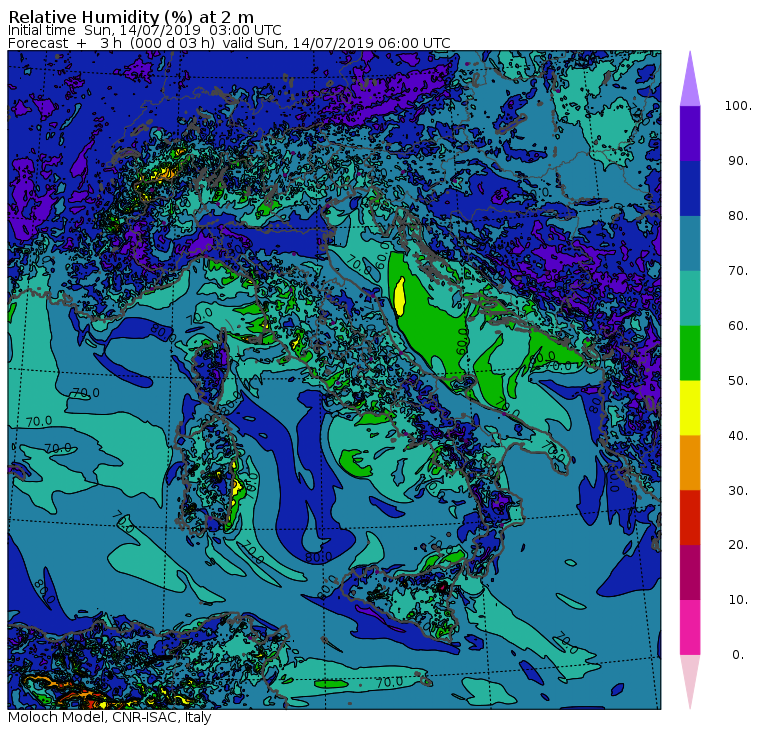
Task: Click the '60.' colorbar label
Action: [738, 325]
